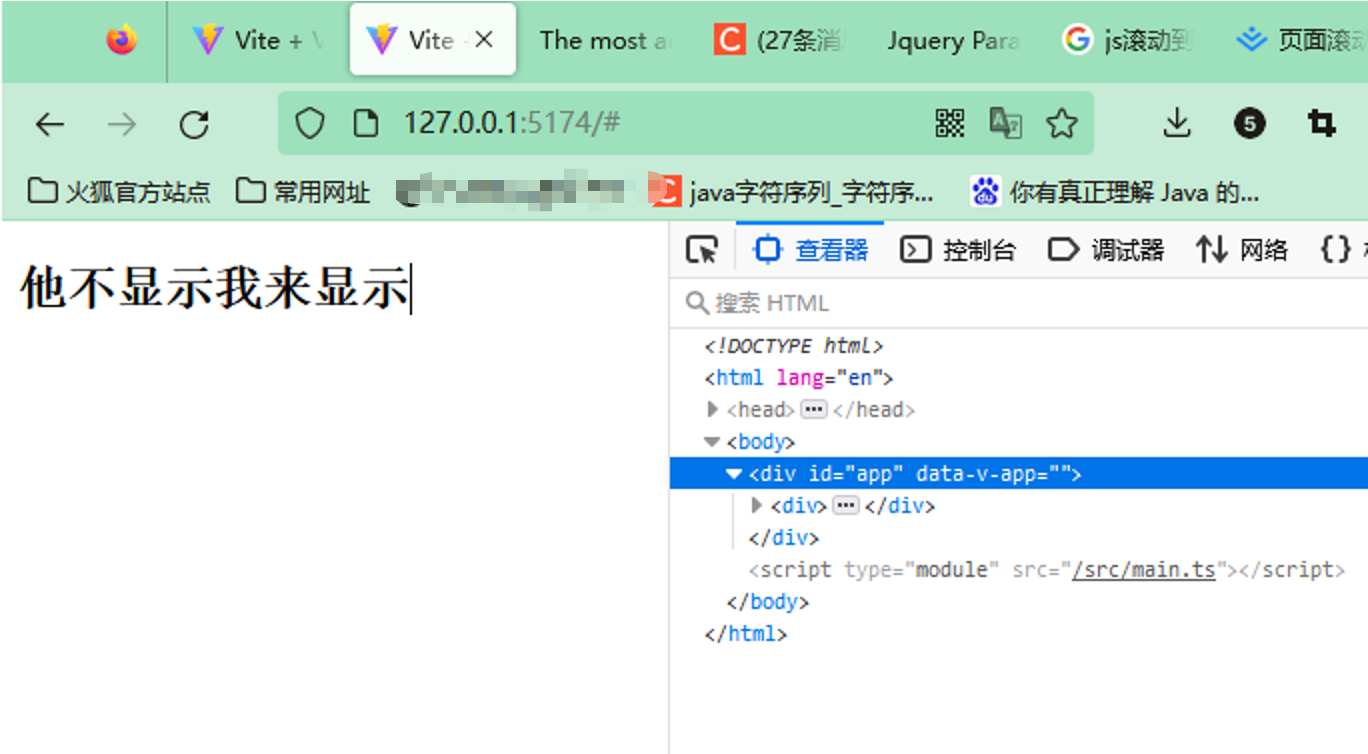
Task: Switch to the Jquery Para tab
Action: 952,40
